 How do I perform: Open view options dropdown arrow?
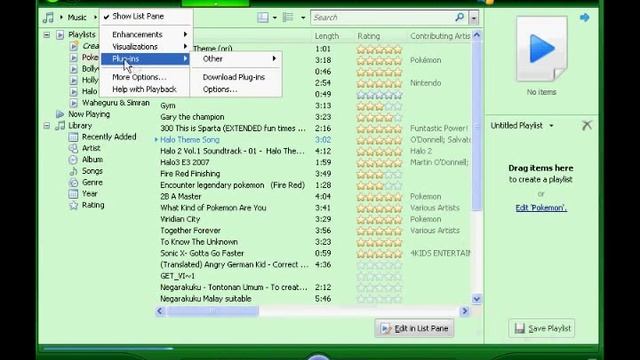tap(303, 18)
